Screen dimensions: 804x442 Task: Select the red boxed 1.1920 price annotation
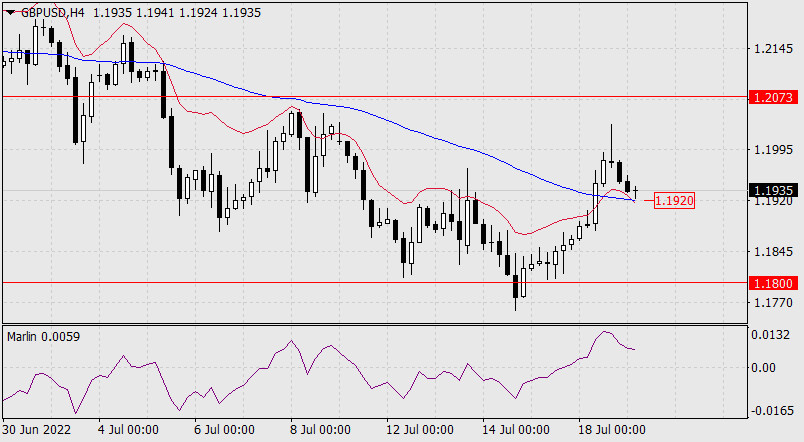click(x=674, y=200)
